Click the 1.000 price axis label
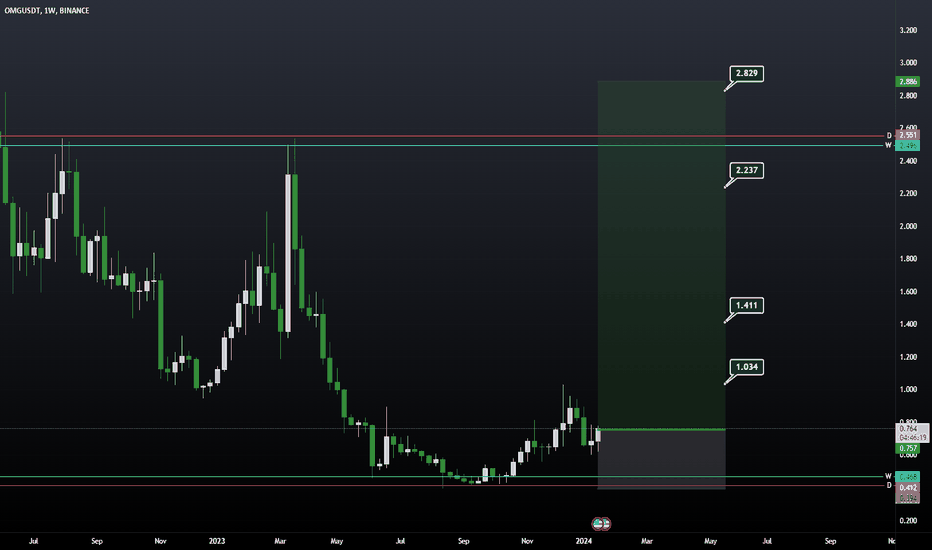This screenshot has height=550, width=932. [908, 389]
